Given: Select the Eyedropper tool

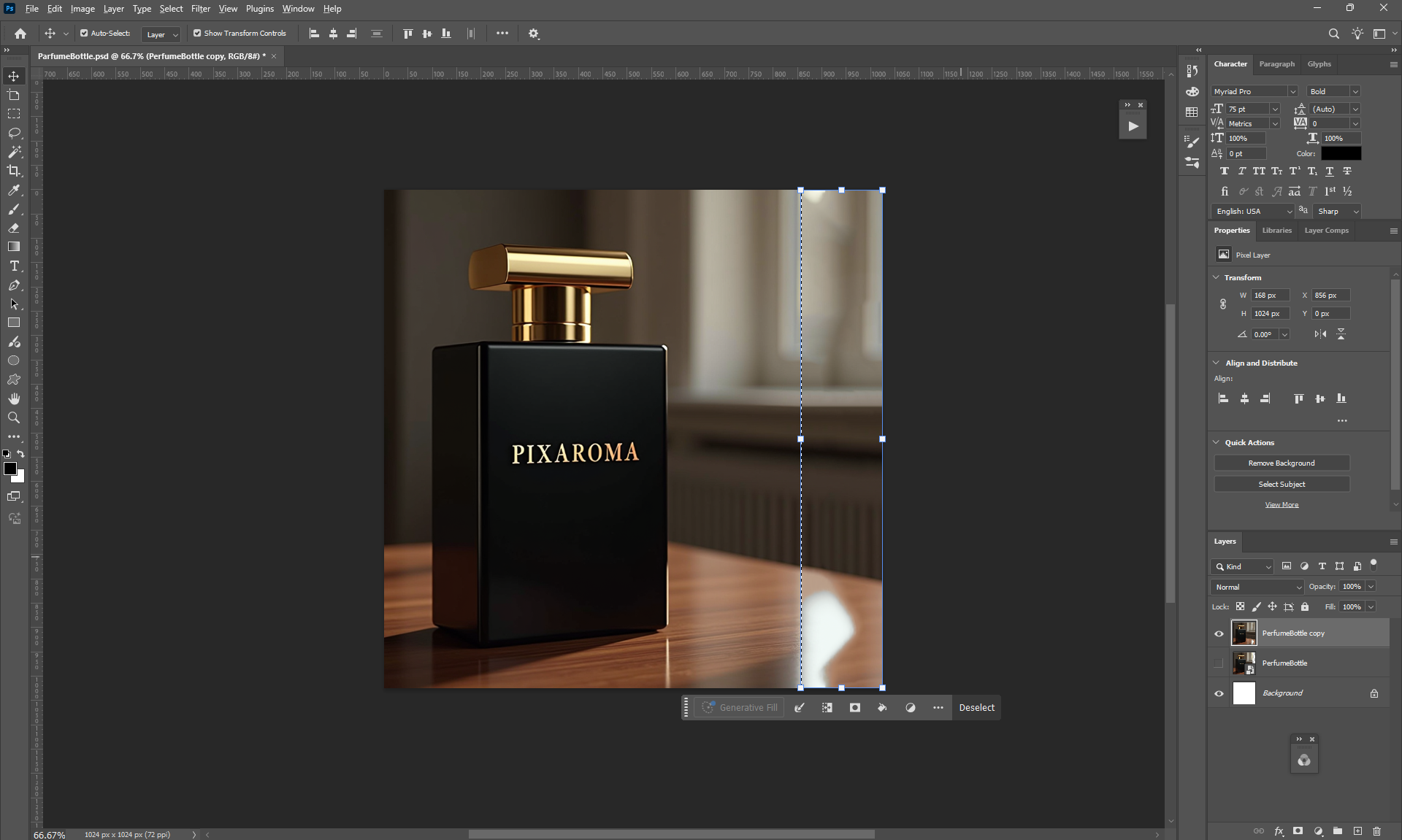Looking at the screenshot, I should (14, 190).
